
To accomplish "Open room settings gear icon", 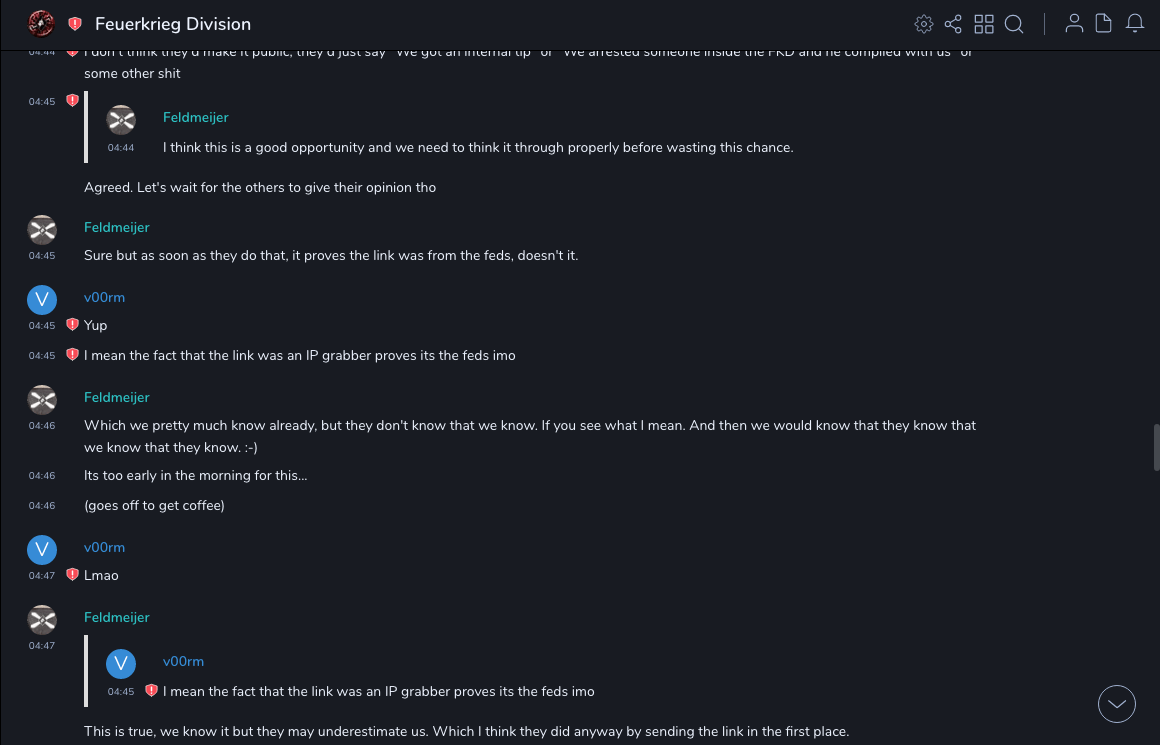I will coord(923,24).
